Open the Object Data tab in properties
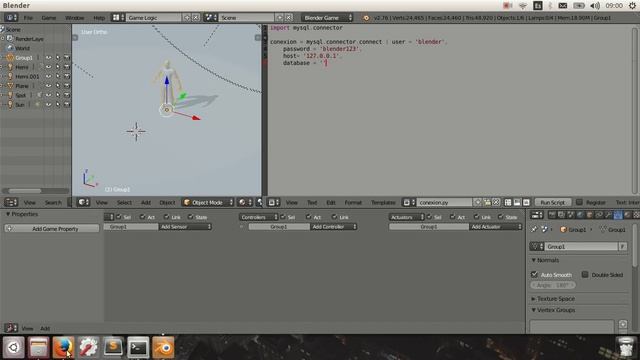 [x=618, y=215]
